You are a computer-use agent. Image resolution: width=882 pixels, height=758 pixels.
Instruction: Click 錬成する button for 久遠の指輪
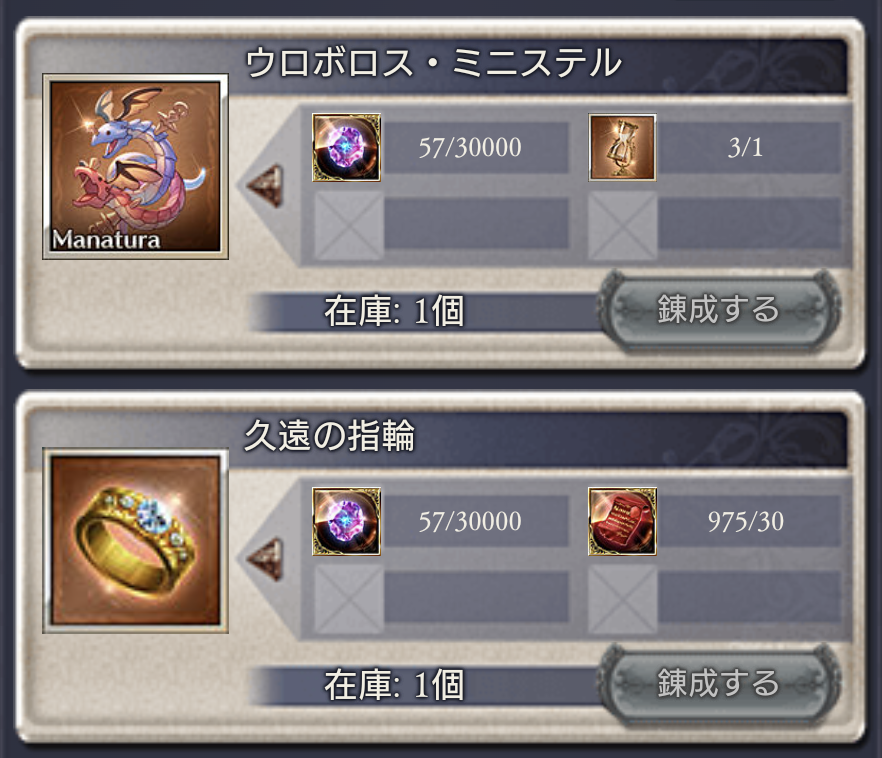pyautogui.click(x=718, y=684)
